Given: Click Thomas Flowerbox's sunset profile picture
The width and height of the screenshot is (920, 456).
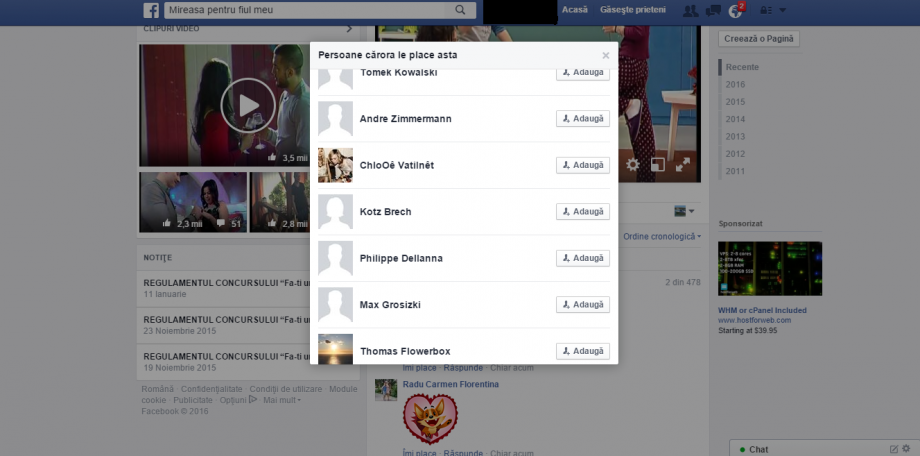Looking at the screenshot, I should pos(336,349).
